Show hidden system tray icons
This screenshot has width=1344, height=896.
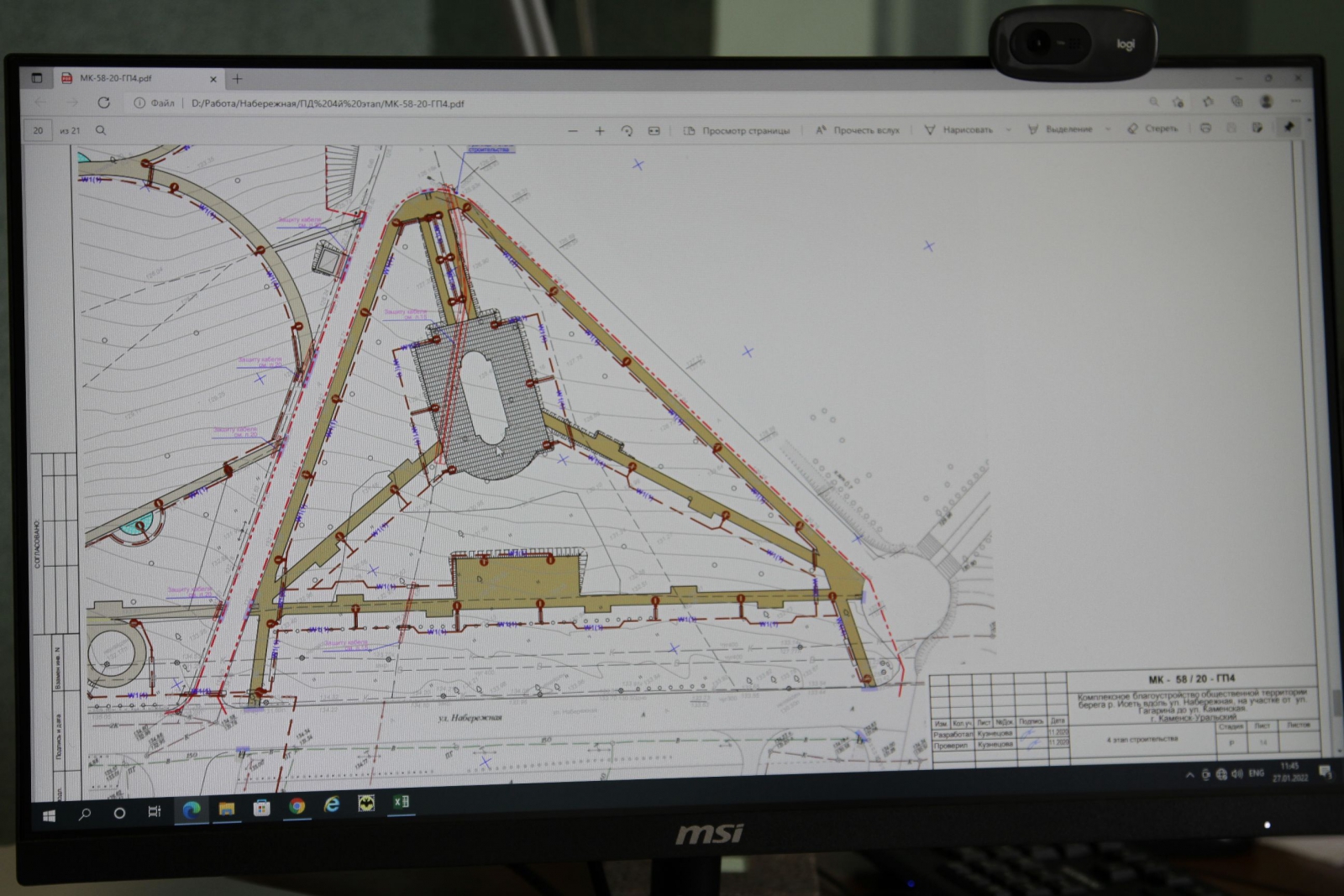(x=1189, y=775)
